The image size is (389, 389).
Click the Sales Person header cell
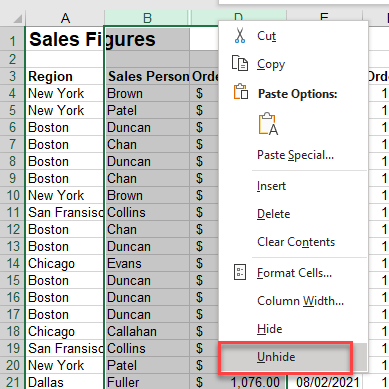coord(148,77)
